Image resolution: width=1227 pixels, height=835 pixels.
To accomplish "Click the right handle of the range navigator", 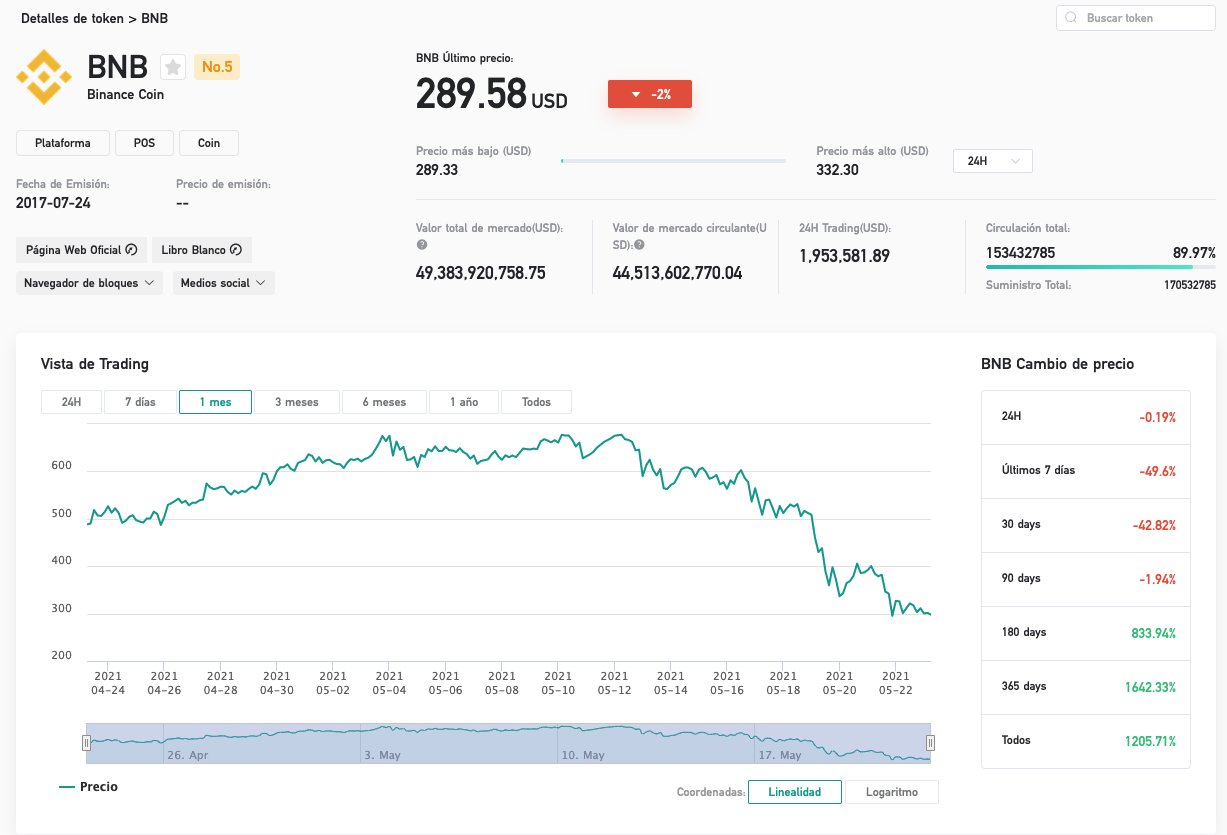I will coord(930,742).
